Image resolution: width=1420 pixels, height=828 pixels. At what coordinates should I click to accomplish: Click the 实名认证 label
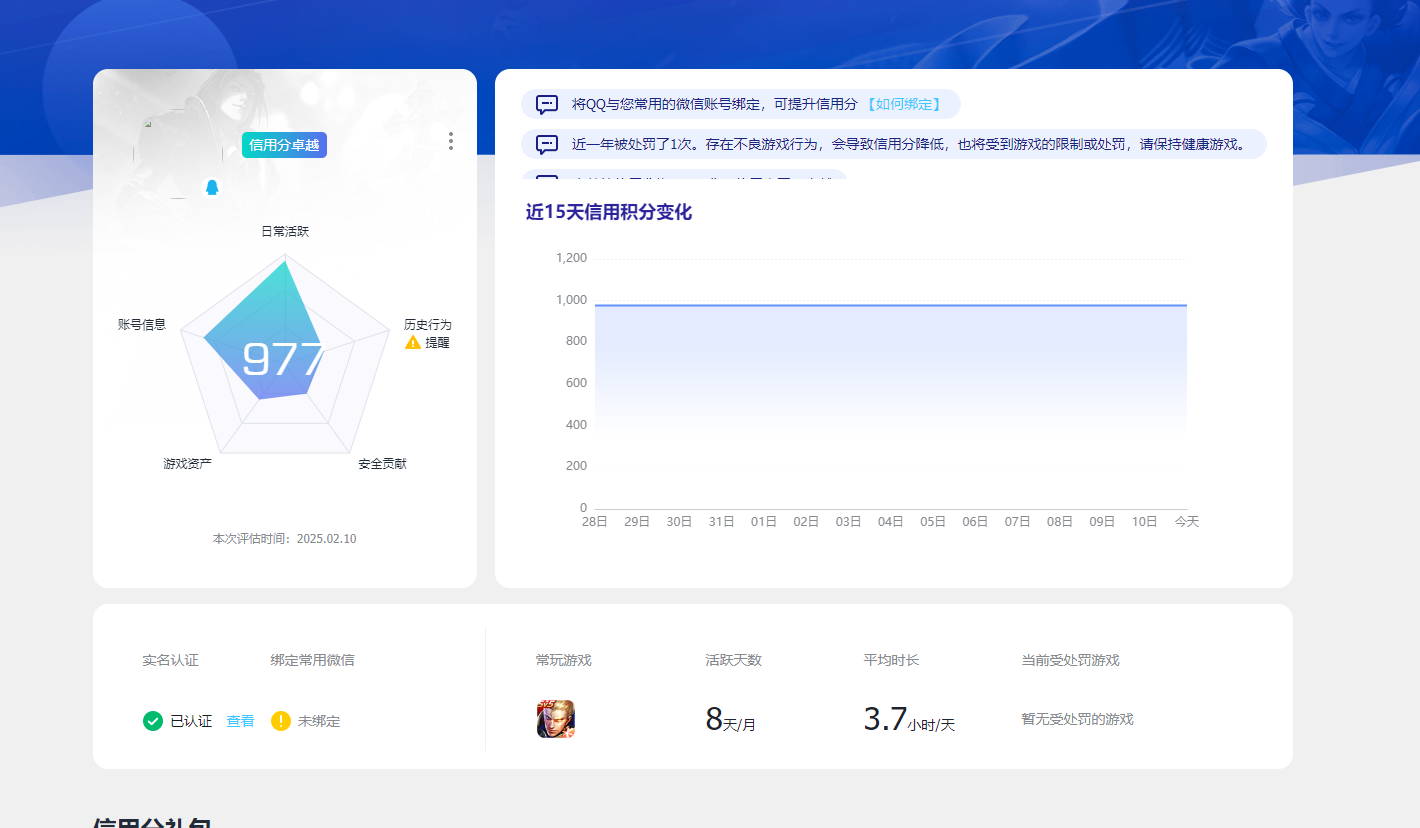[170, 660]
